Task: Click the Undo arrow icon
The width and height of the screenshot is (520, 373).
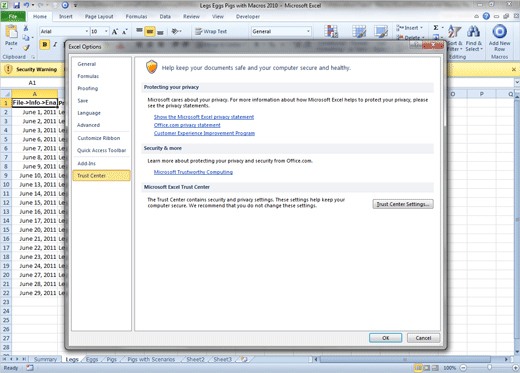Action: click(x=26, y=5)
